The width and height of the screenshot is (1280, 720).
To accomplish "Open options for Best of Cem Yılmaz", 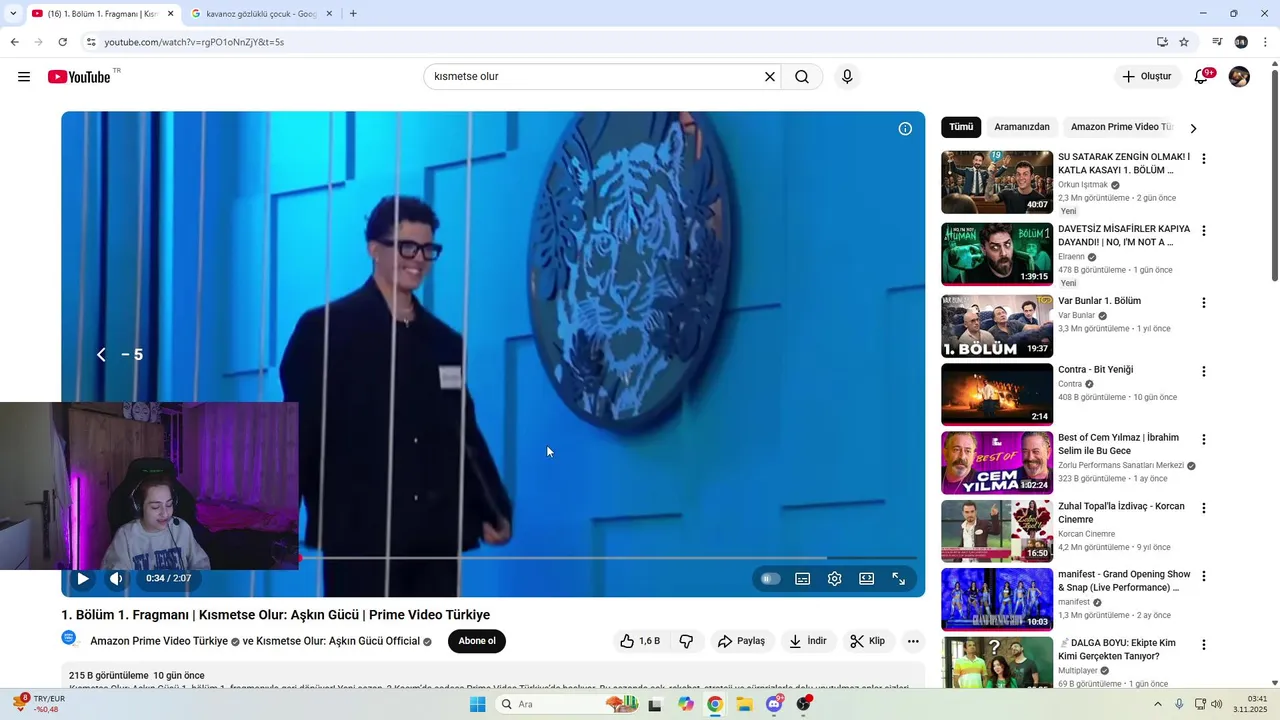I will pyautogui.click(x=1204, y=440).
